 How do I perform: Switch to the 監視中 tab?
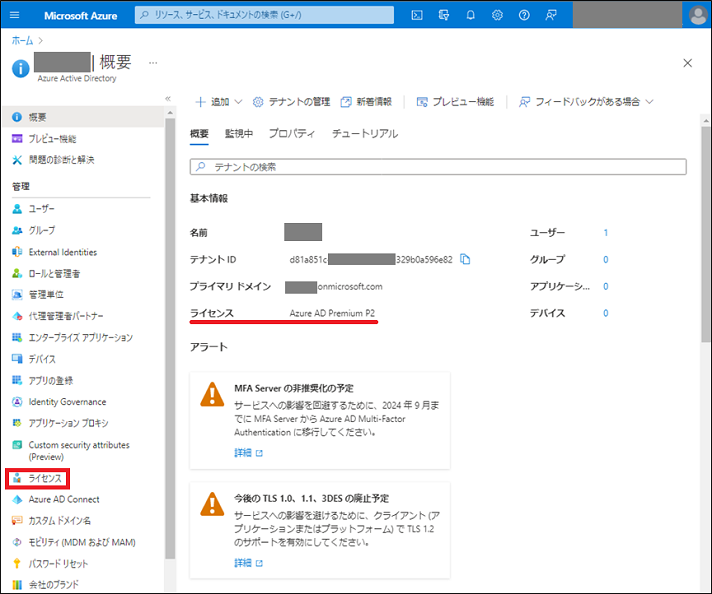pos(239,134)
